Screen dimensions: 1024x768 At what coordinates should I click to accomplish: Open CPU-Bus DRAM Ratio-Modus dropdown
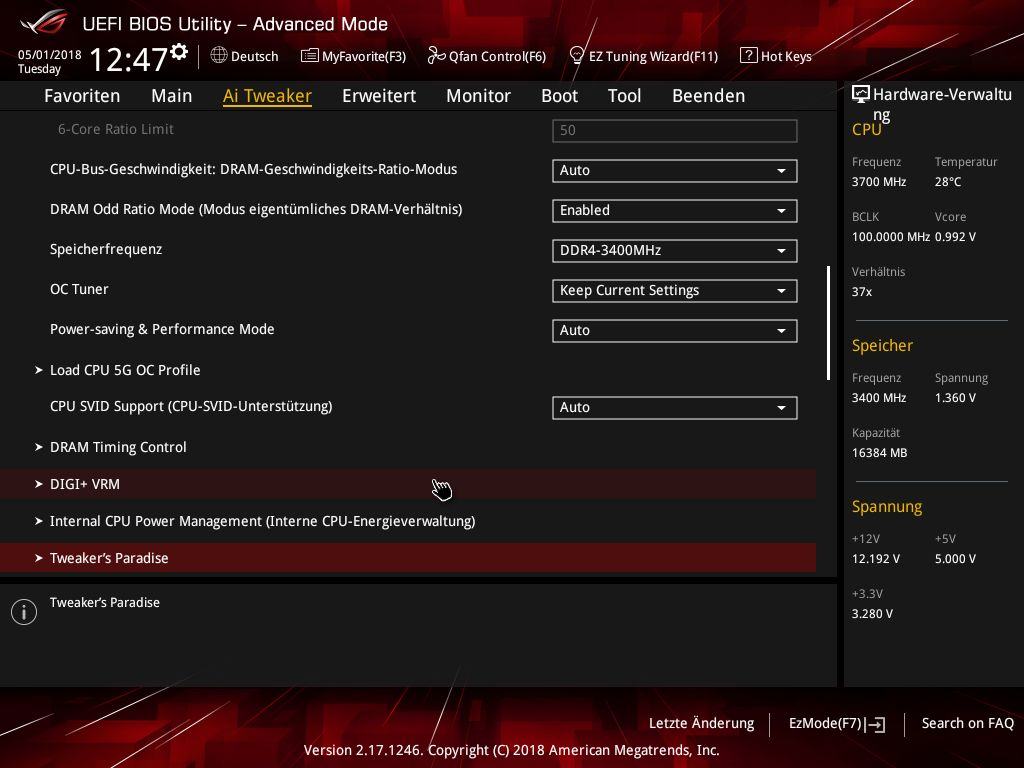[x=675, y=170]
